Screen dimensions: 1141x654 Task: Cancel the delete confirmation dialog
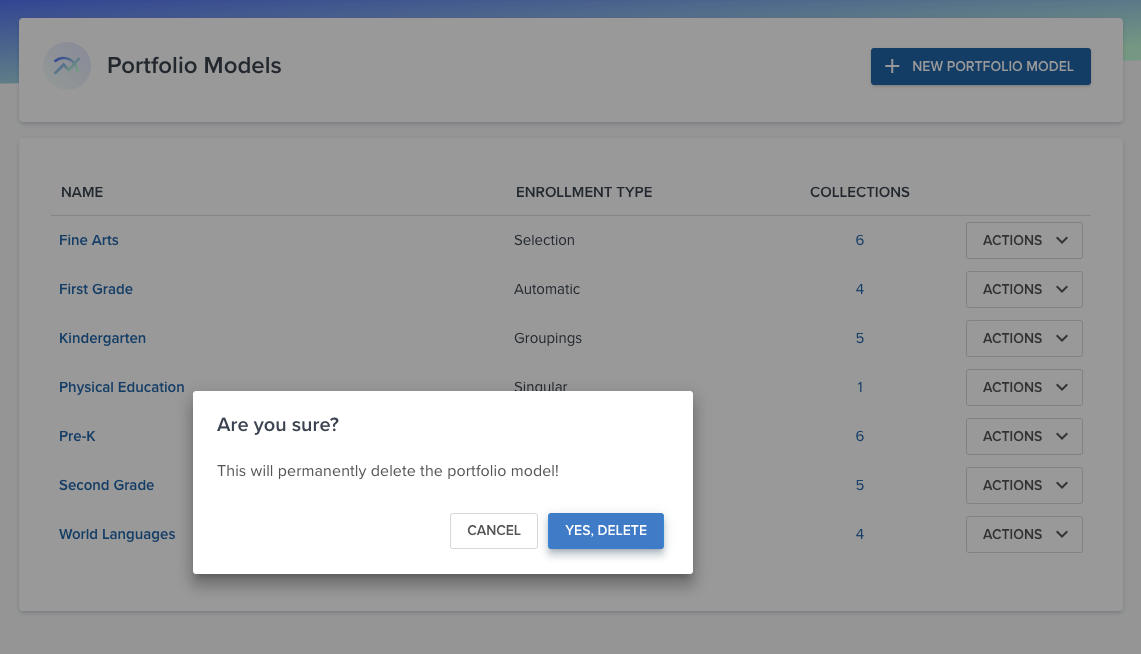494,530
